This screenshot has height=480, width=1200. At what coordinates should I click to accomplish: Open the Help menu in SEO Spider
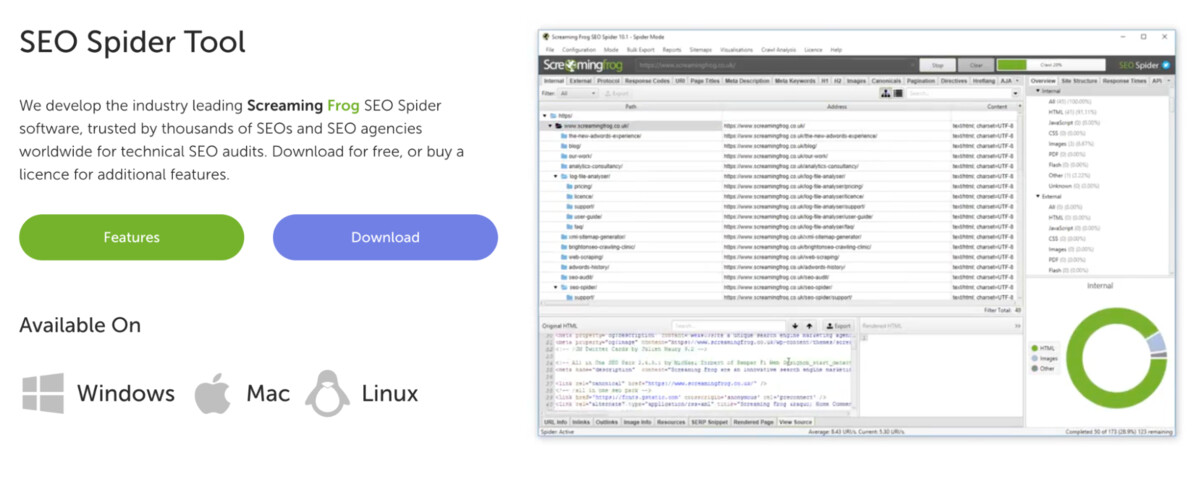point(836,50)
